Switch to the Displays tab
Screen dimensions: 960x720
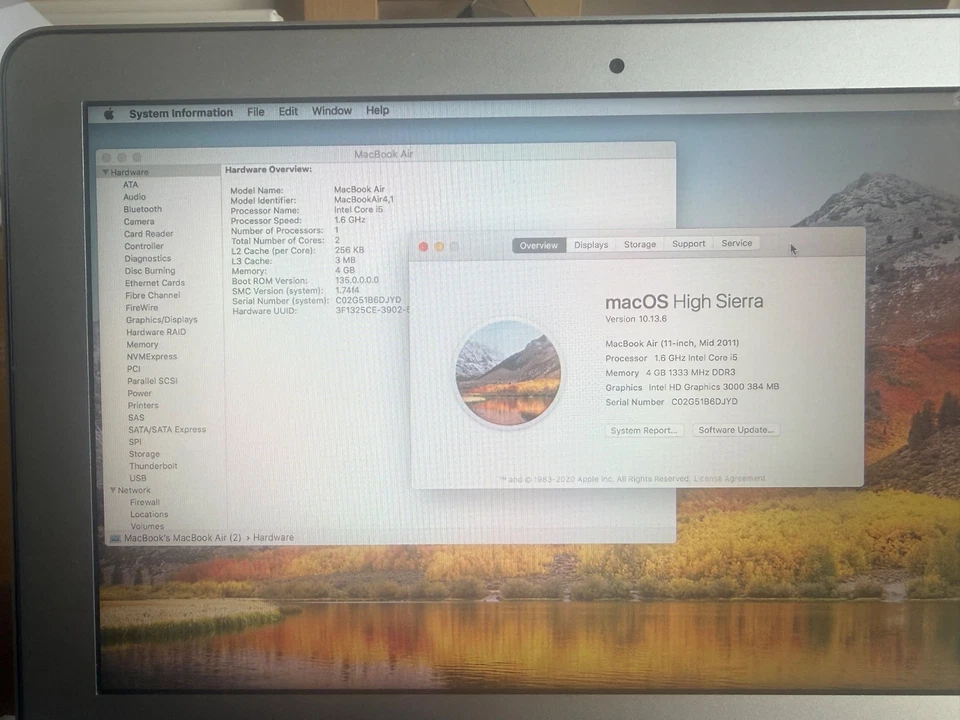(591, 244)
